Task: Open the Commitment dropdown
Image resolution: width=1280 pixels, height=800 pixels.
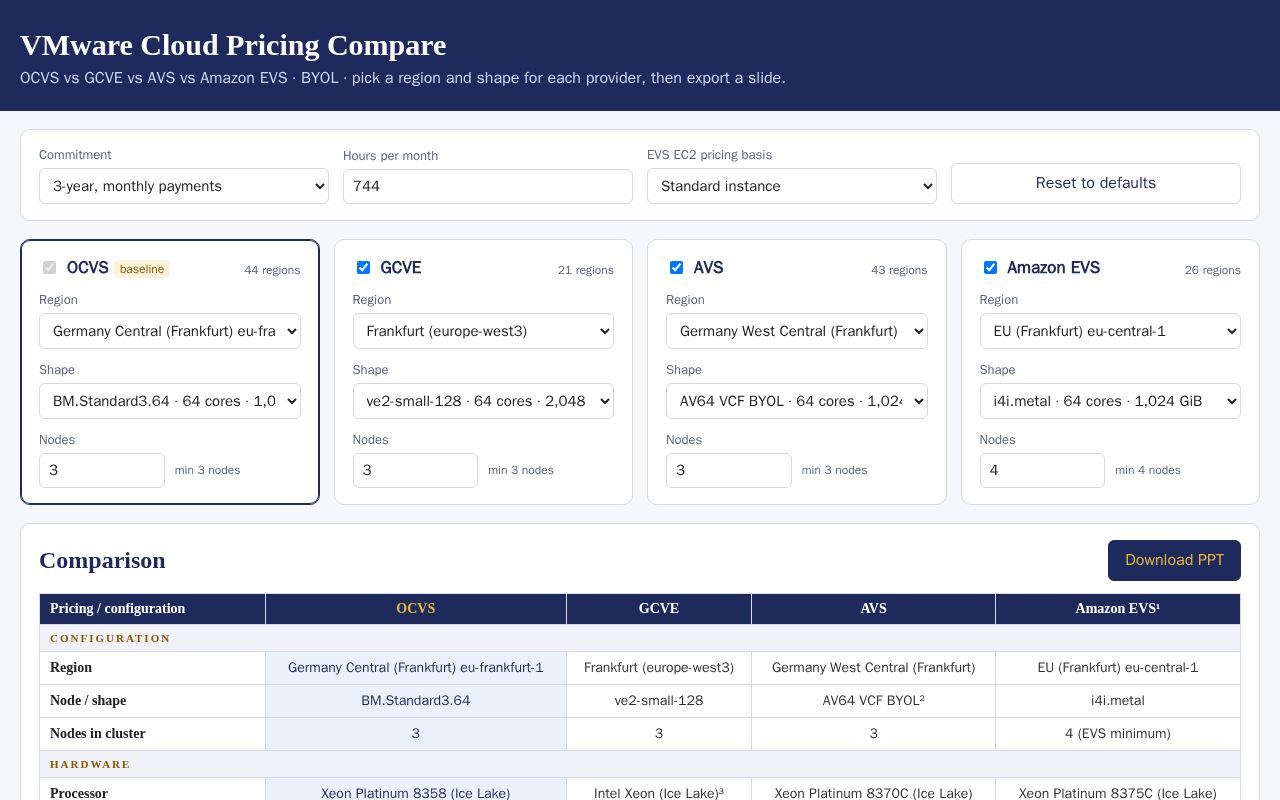Action: coord(184,186)
